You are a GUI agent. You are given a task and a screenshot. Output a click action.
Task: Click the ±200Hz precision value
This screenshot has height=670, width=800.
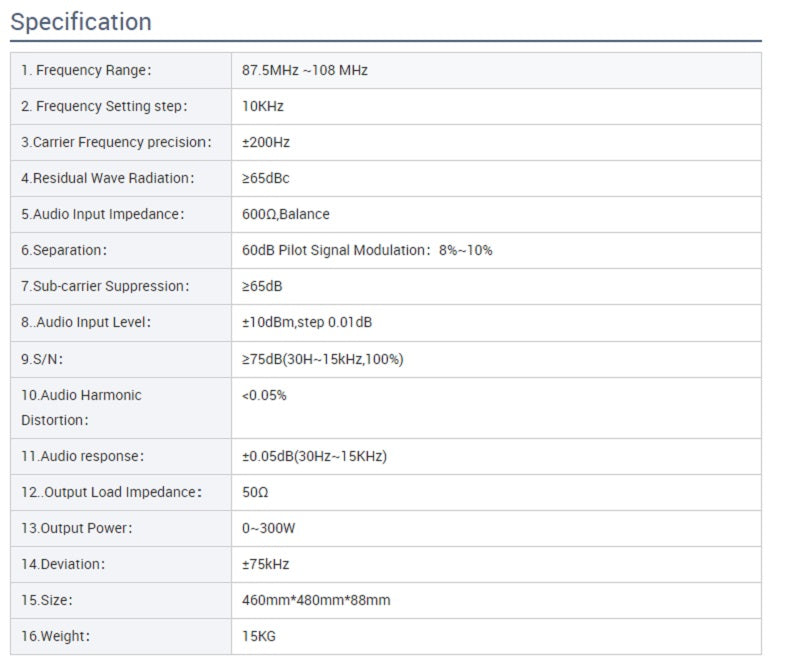[x=266, y=142]
